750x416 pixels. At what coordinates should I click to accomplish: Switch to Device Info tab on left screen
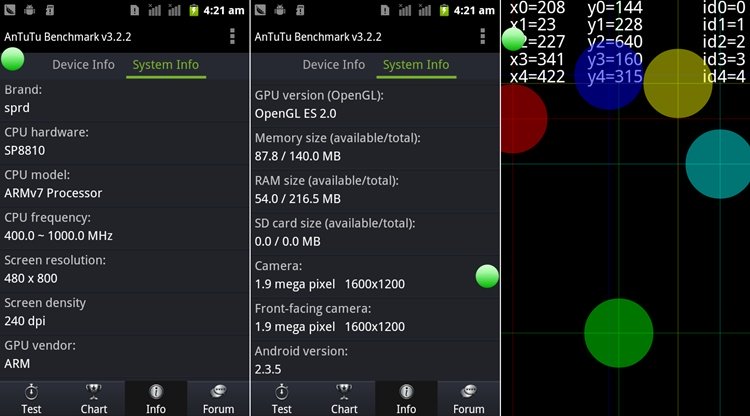(x=83, y=65)
